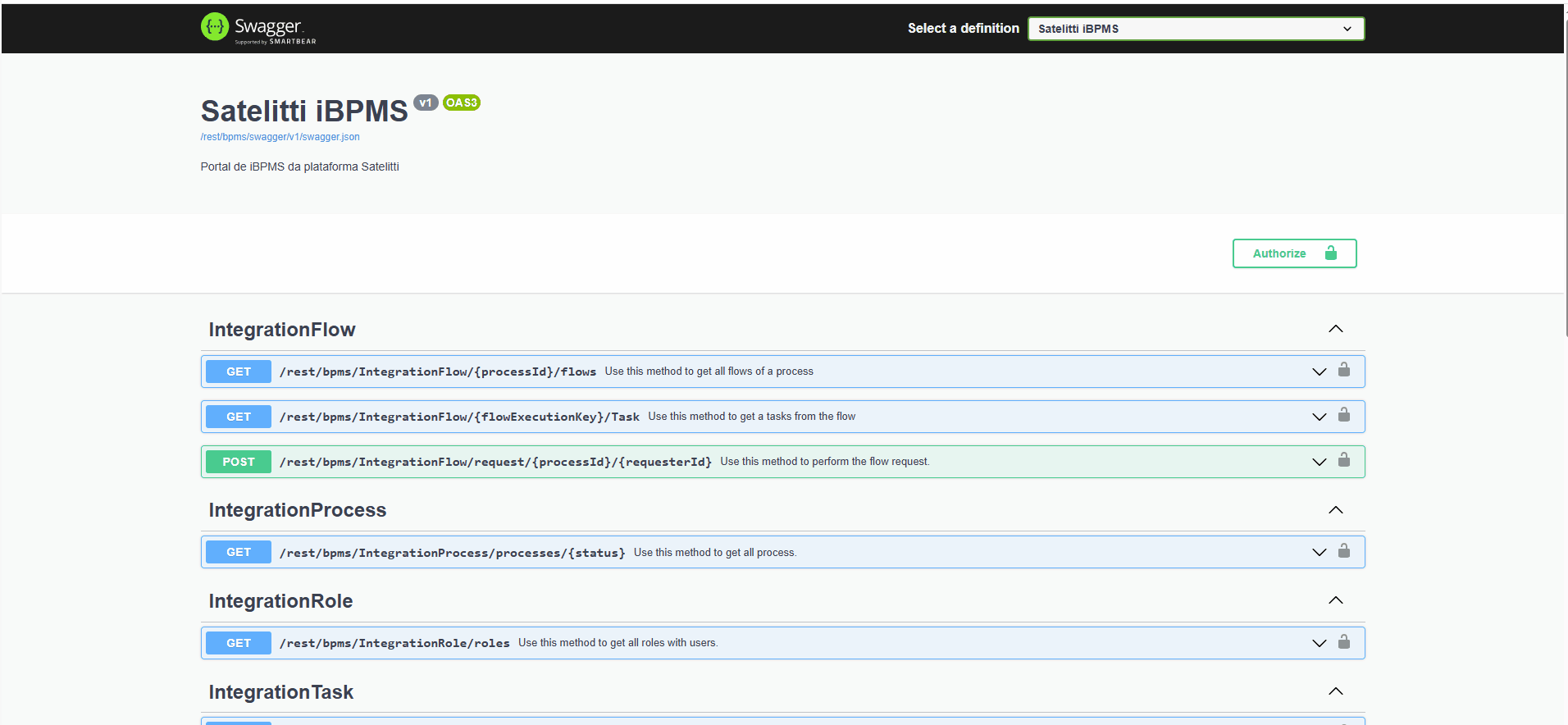Collapse the IntegrationFlow section
The width and height of the screenshot is (1568, 725).
[x=1336, y=329]
